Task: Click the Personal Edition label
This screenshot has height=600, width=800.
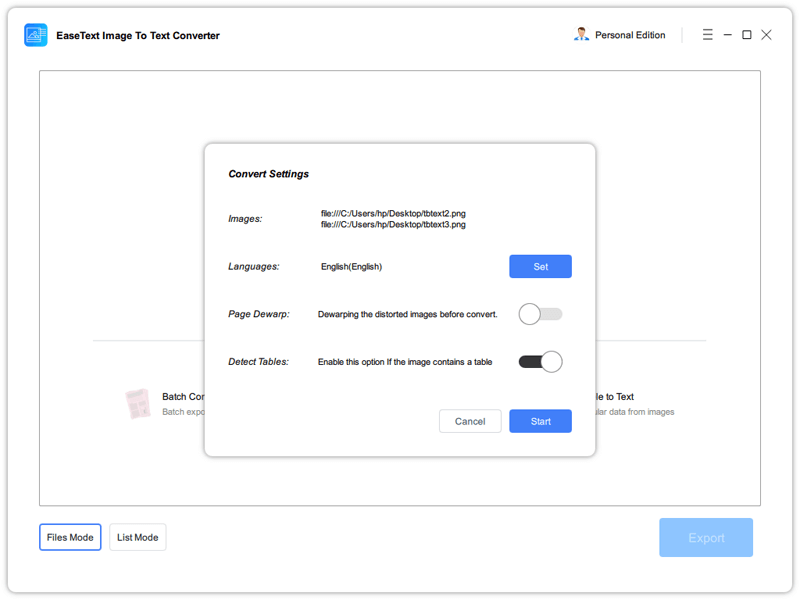Action: [630, 35]
